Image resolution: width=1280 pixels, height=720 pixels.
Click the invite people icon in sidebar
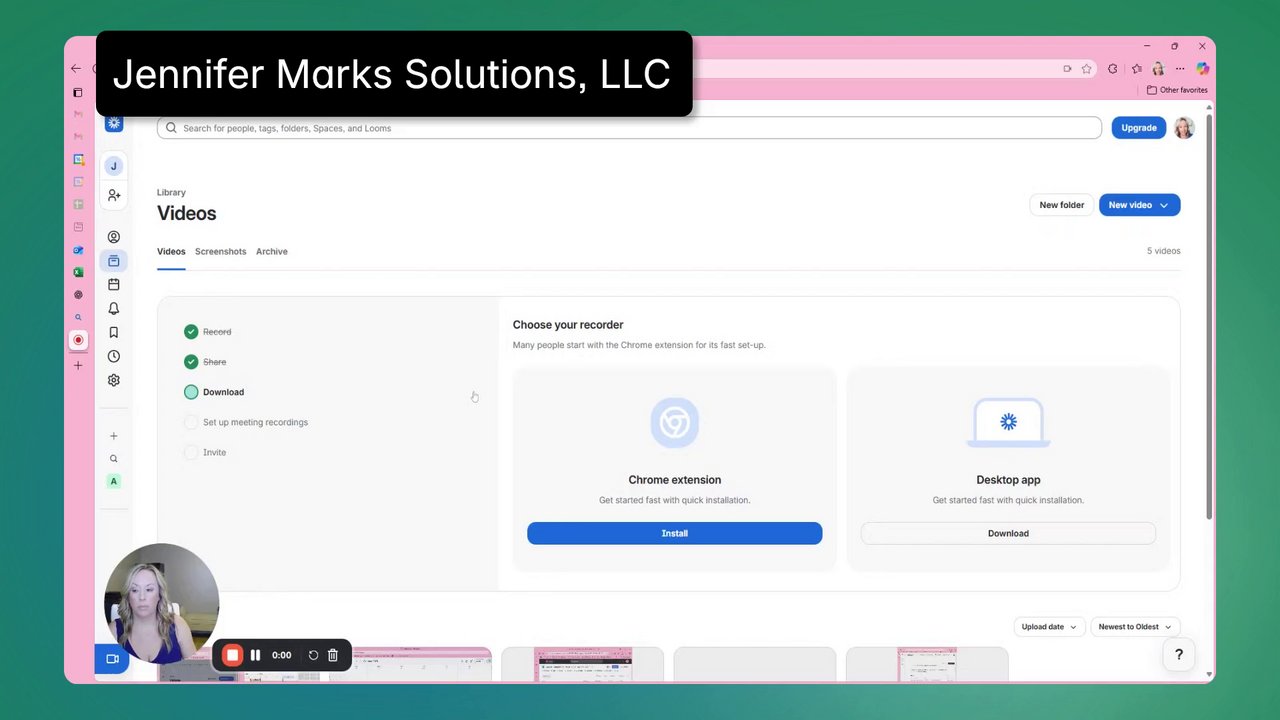coord(114,196)
